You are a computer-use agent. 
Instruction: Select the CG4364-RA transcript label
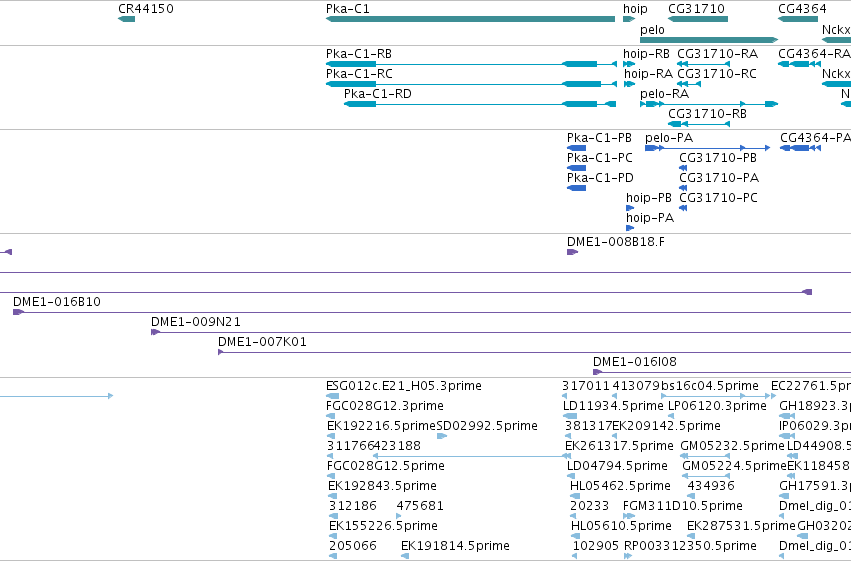pyautogui.click(x=814, y=54)
